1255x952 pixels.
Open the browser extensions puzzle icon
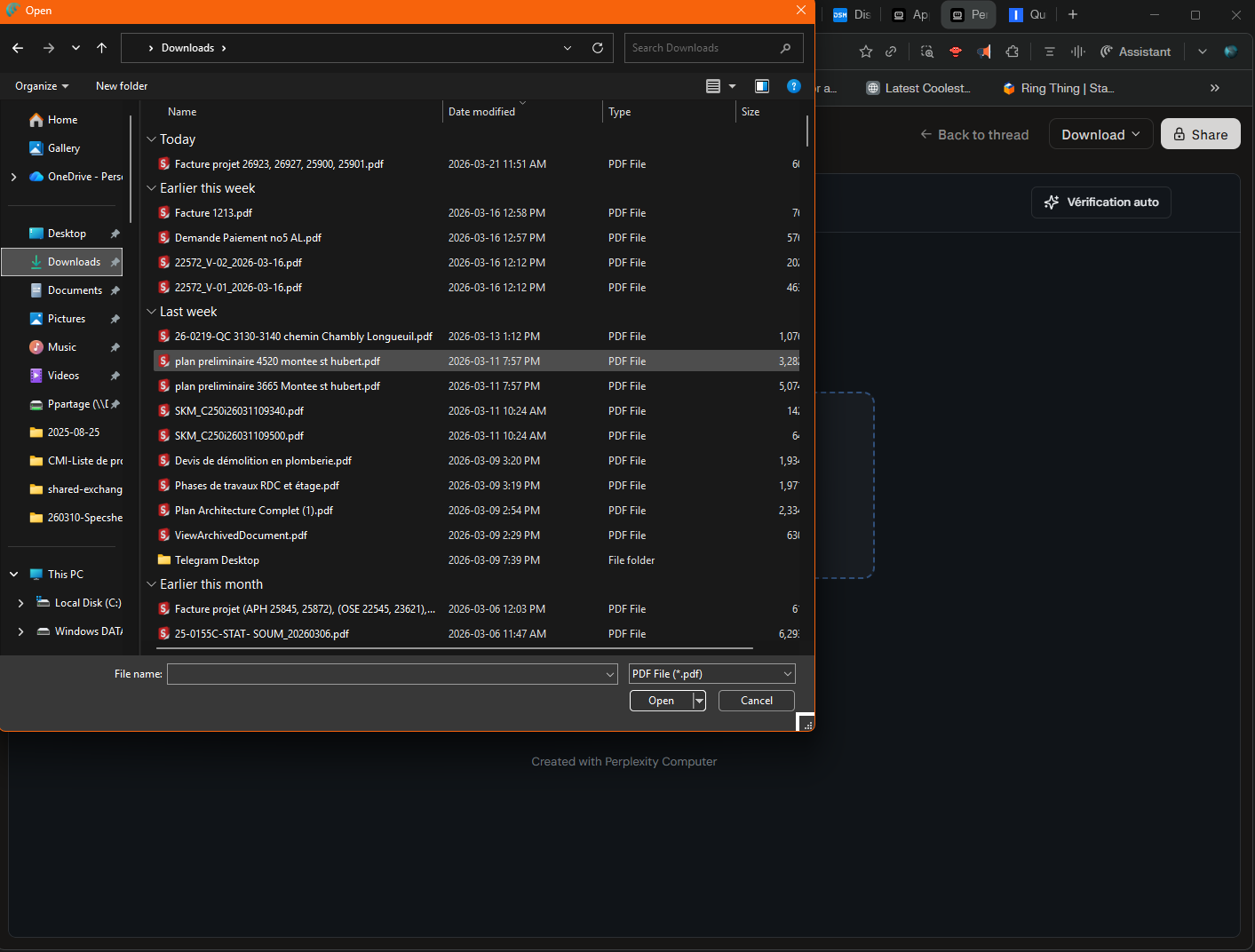[x=1012, y=52]
